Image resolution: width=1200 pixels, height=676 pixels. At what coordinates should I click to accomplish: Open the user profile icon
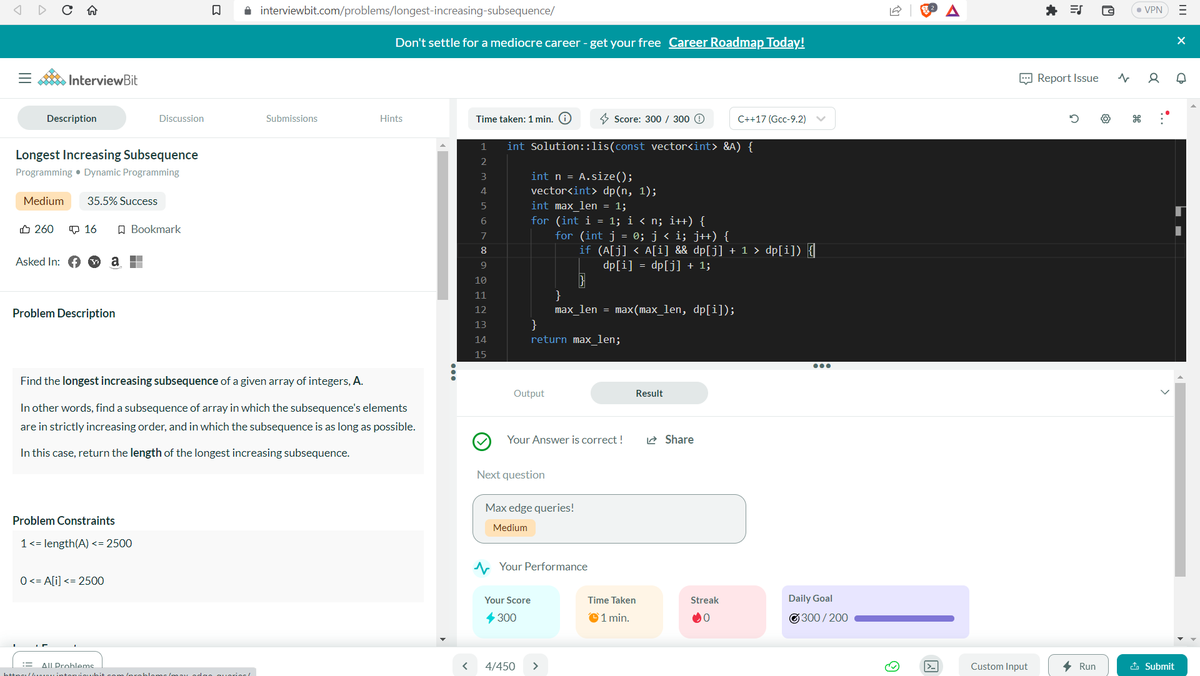tap(1154, 78)
